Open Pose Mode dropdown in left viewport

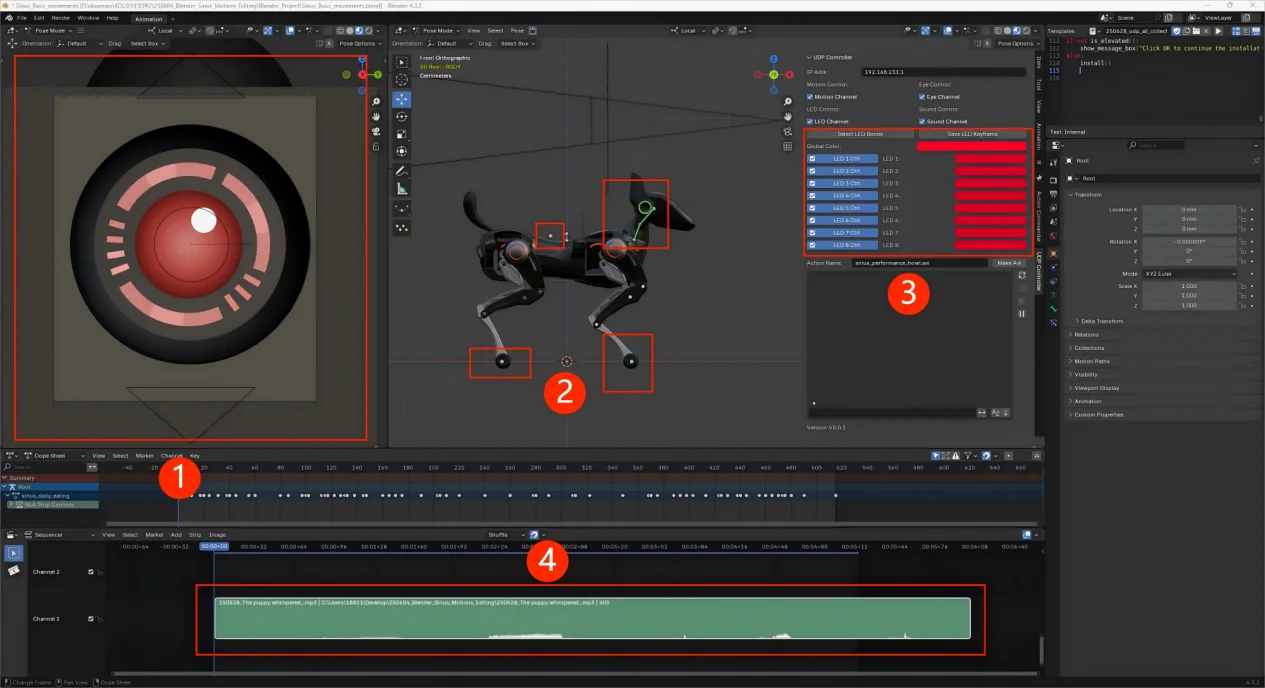click(48, 31)
